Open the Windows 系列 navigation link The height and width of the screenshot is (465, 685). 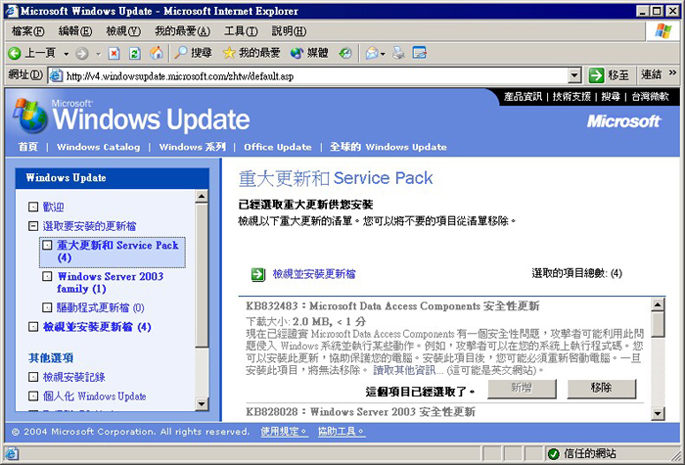tap(192, 147)
